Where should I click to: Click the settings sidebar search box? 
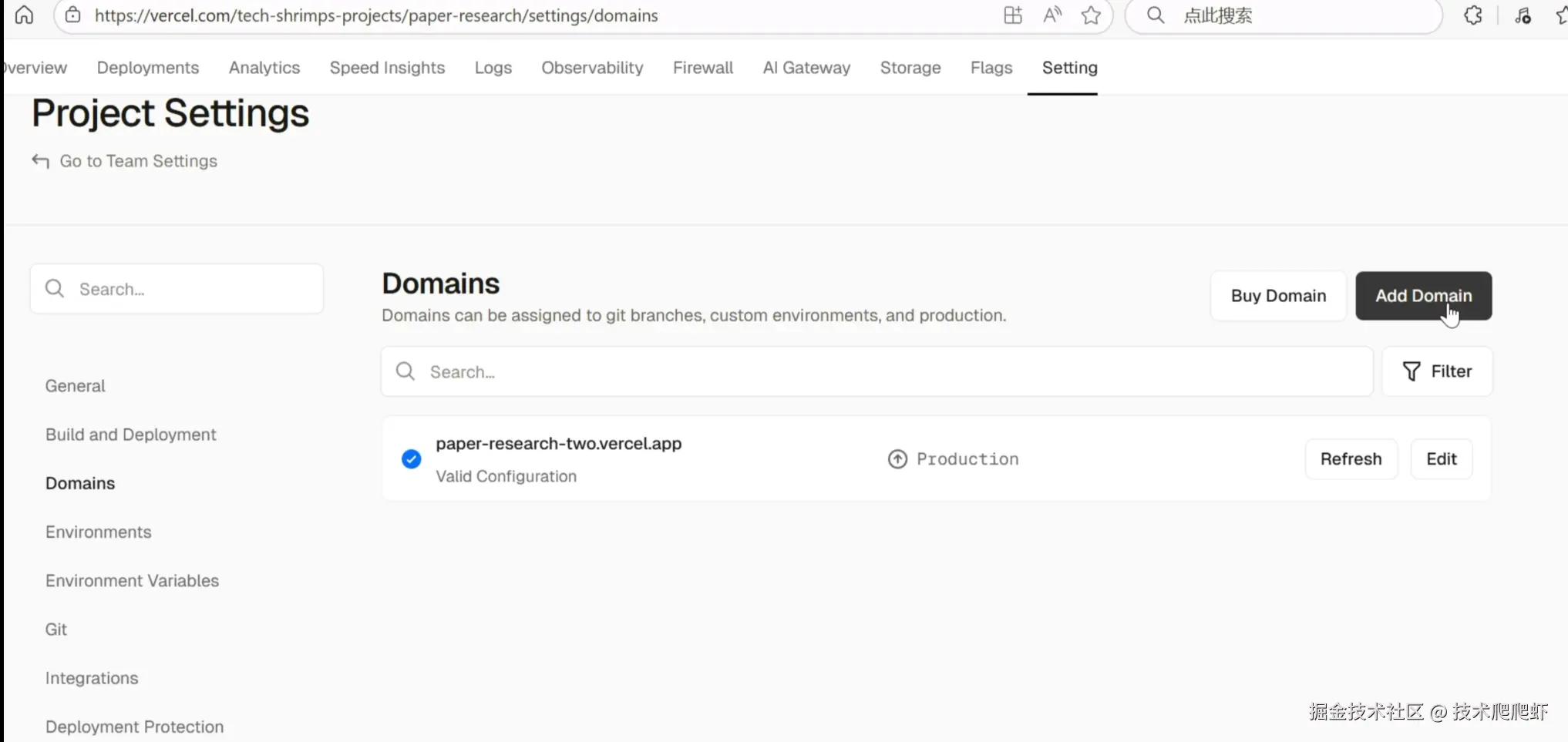[177, 289]
